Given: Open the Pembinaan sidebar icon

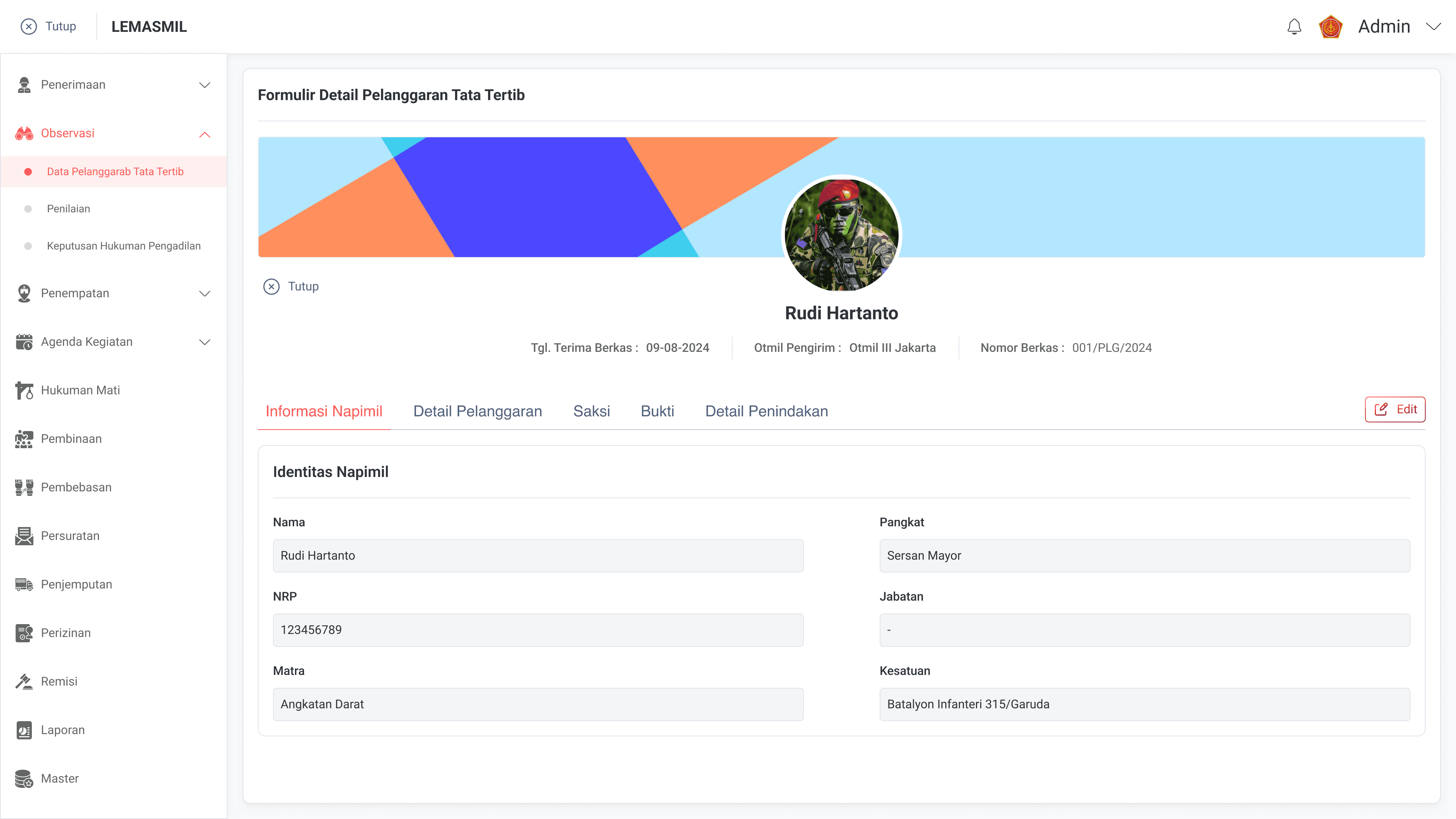Looking at the screenshot, I should click(24, 439).
